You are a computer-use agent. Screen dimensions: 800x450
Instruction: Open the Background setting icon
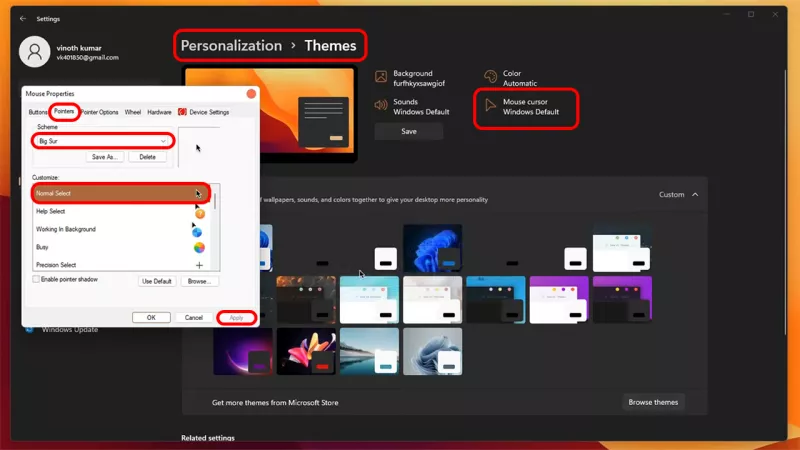pyautogui.click(x=381, y=77)
